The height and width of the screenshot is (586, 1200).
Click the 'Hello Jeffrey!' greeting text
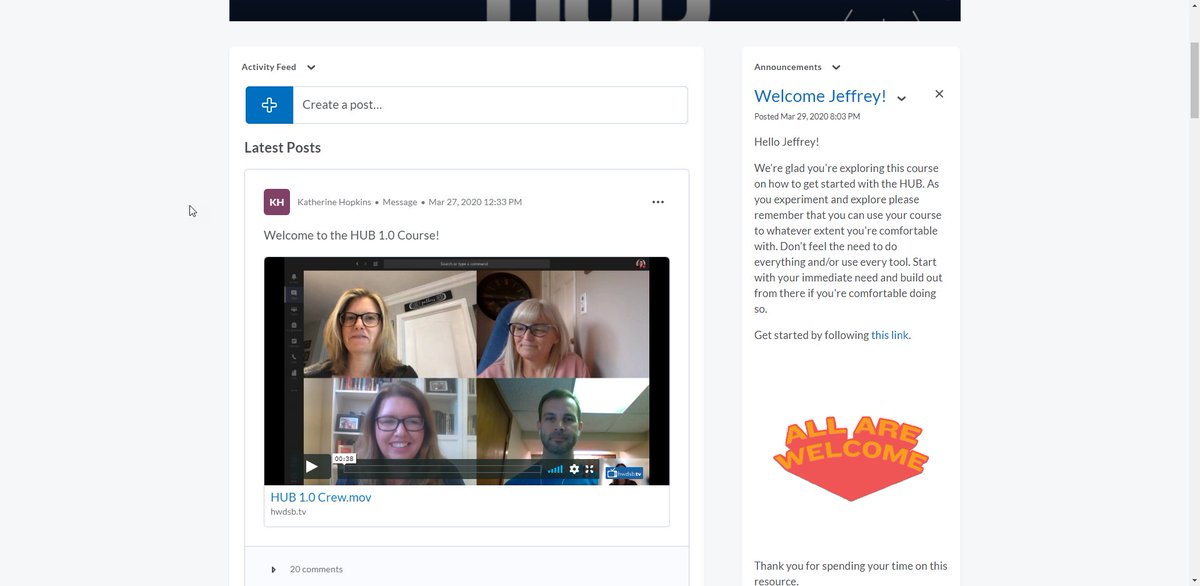[787, 142]
